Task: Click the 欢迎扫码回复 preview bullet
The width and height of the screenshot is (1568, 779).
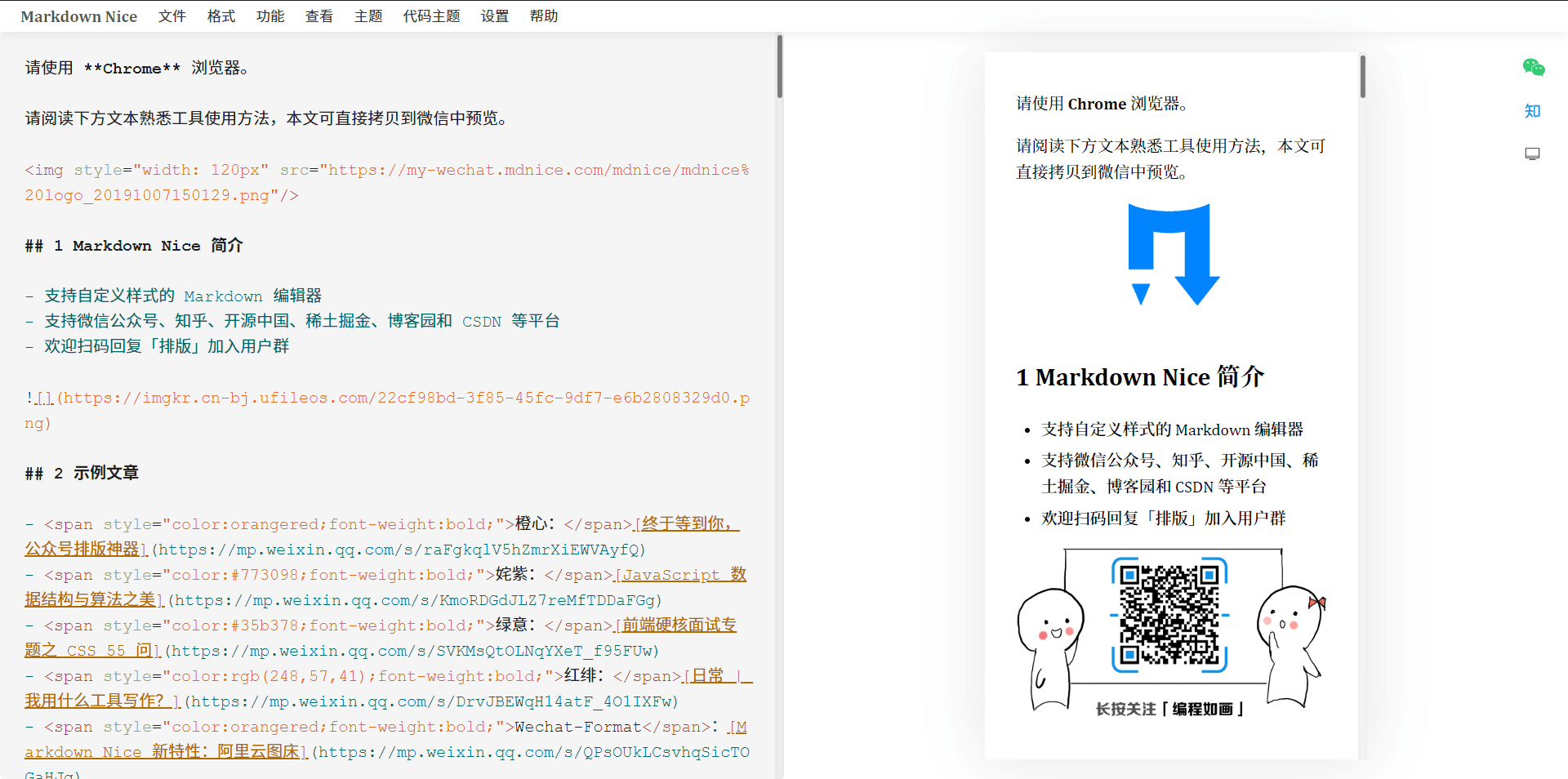Action: coord(1164,519)
